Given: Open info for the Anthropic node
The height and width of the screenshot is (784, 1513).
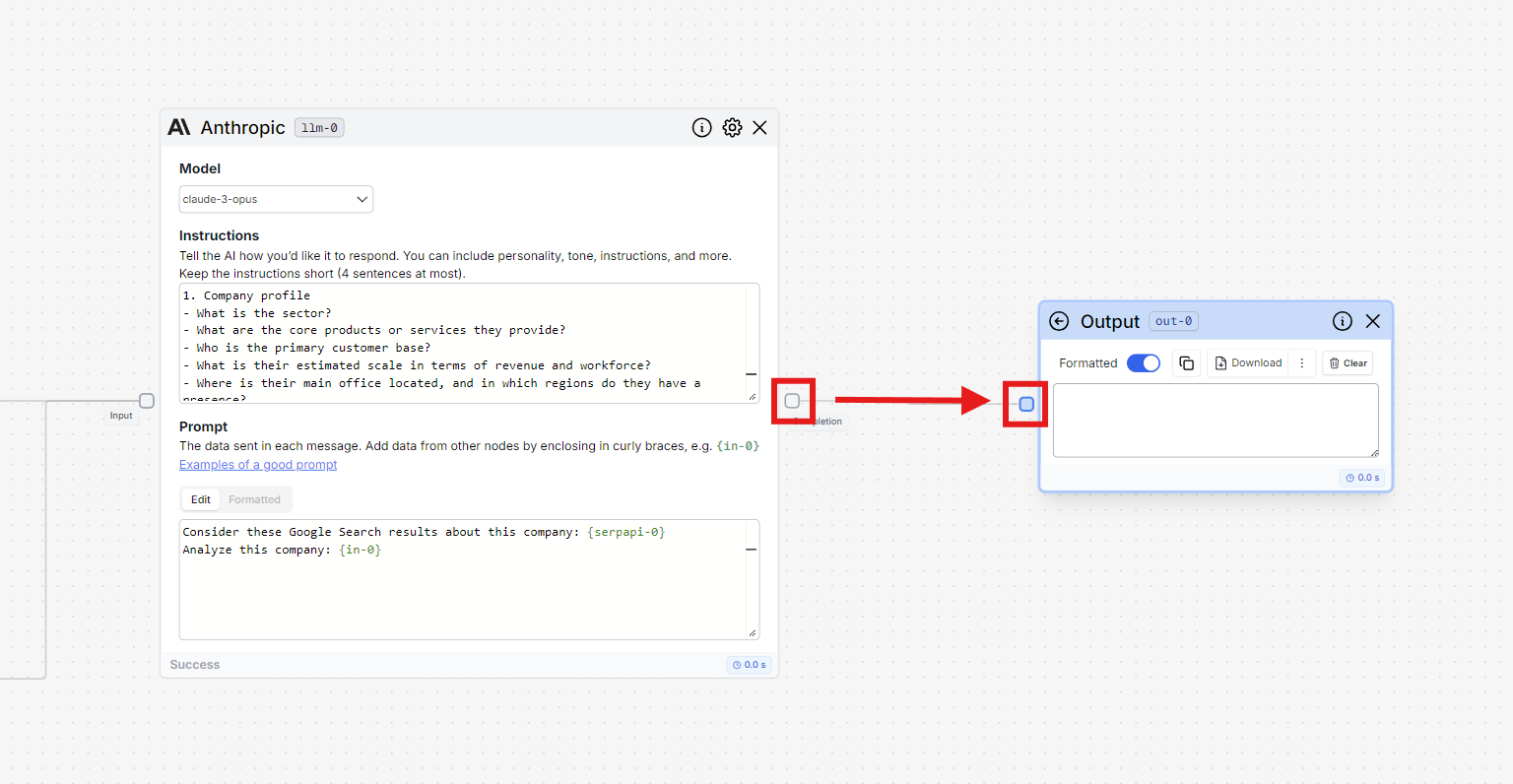Looking at the screenshot, I should (701, 128).
